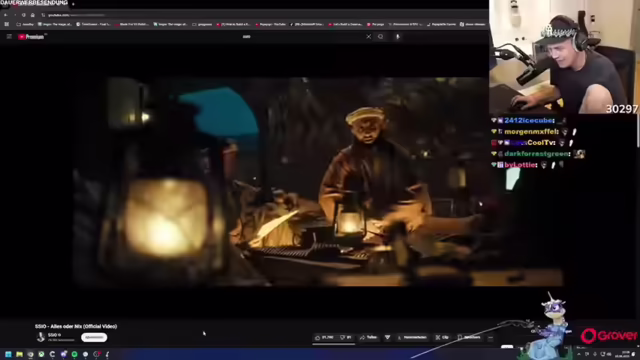Reload the page with refresh icon

pyautogui.click(x=24, y=15)
